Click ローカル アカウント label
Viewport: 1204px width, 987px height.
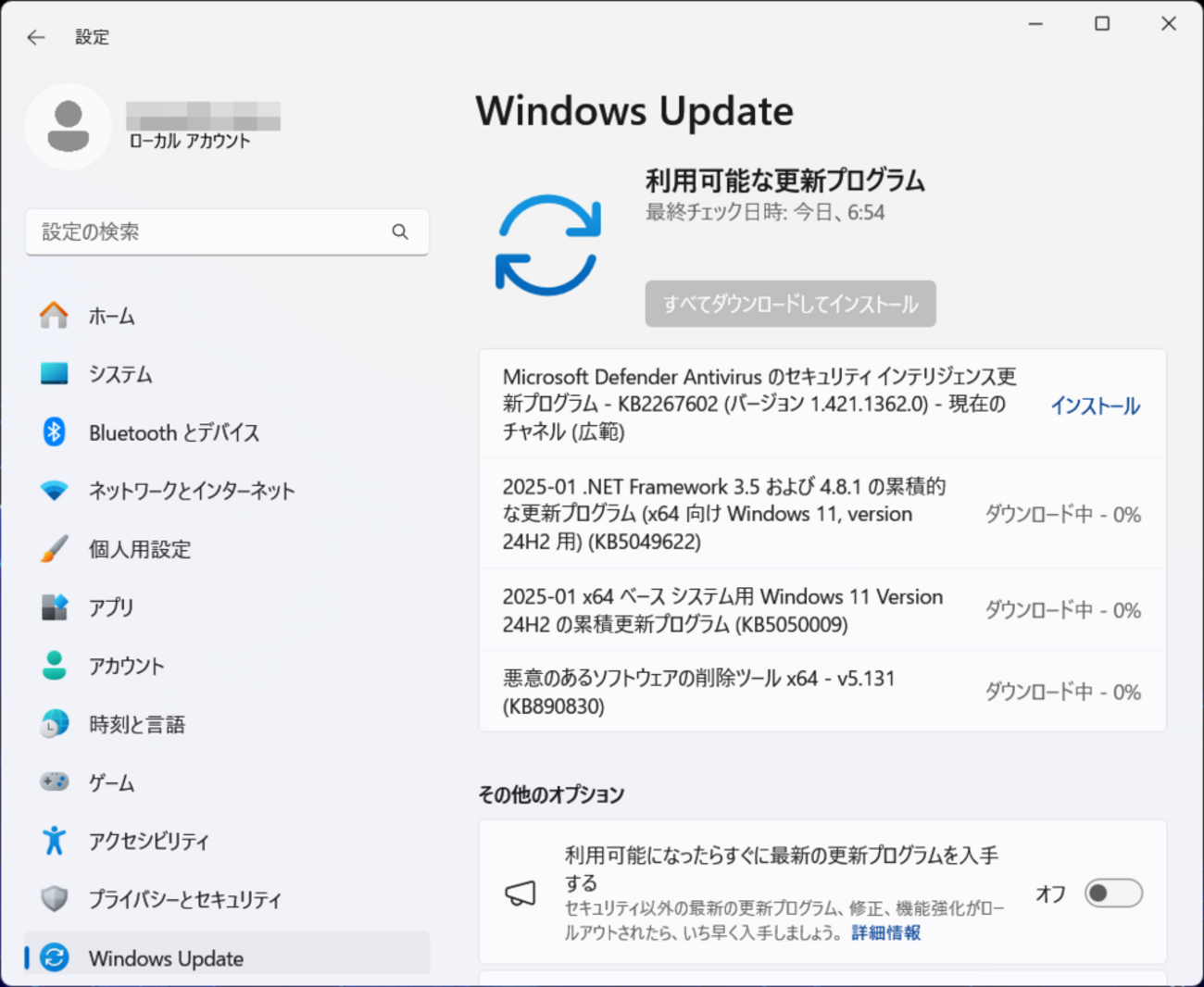[x=189, y=142]
